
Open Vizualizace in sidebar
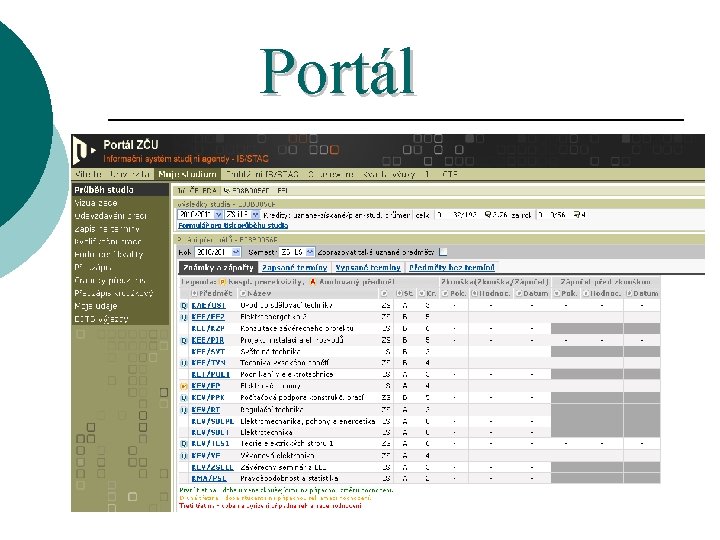[96, 203]
